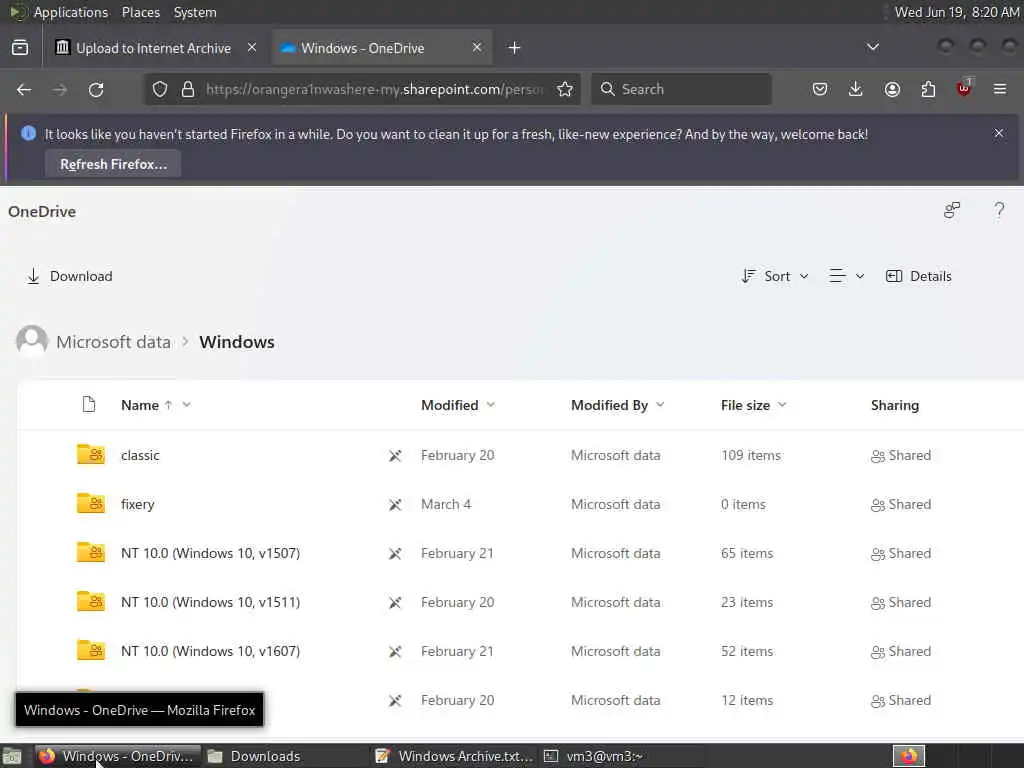Open NT 10.0 (Windows 10, v1607) folder
Image resolution: width=1024 pixels, height=768 pixels.
(210, 651)
